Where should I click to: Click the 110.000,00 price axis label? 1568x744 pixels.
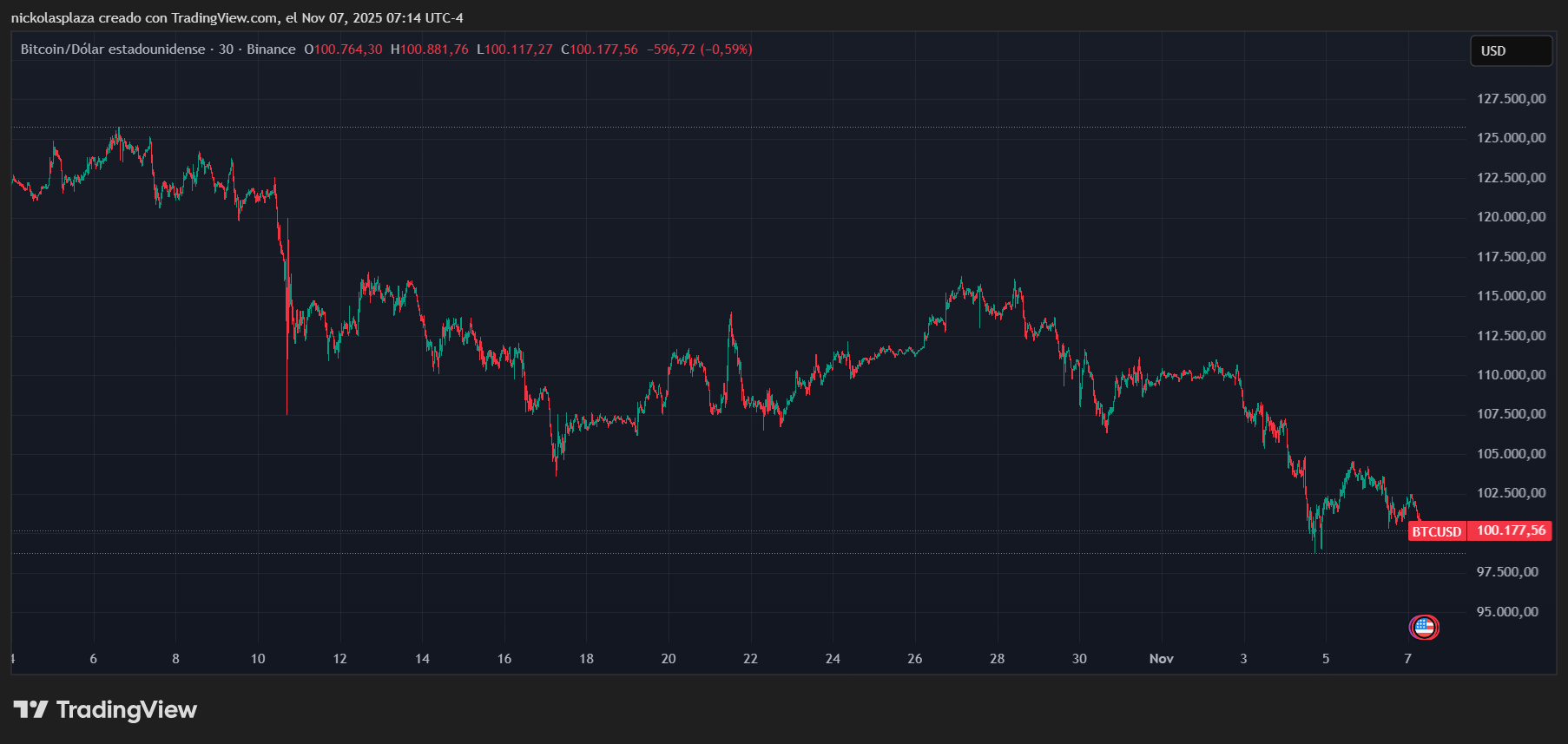point(1511,375)
